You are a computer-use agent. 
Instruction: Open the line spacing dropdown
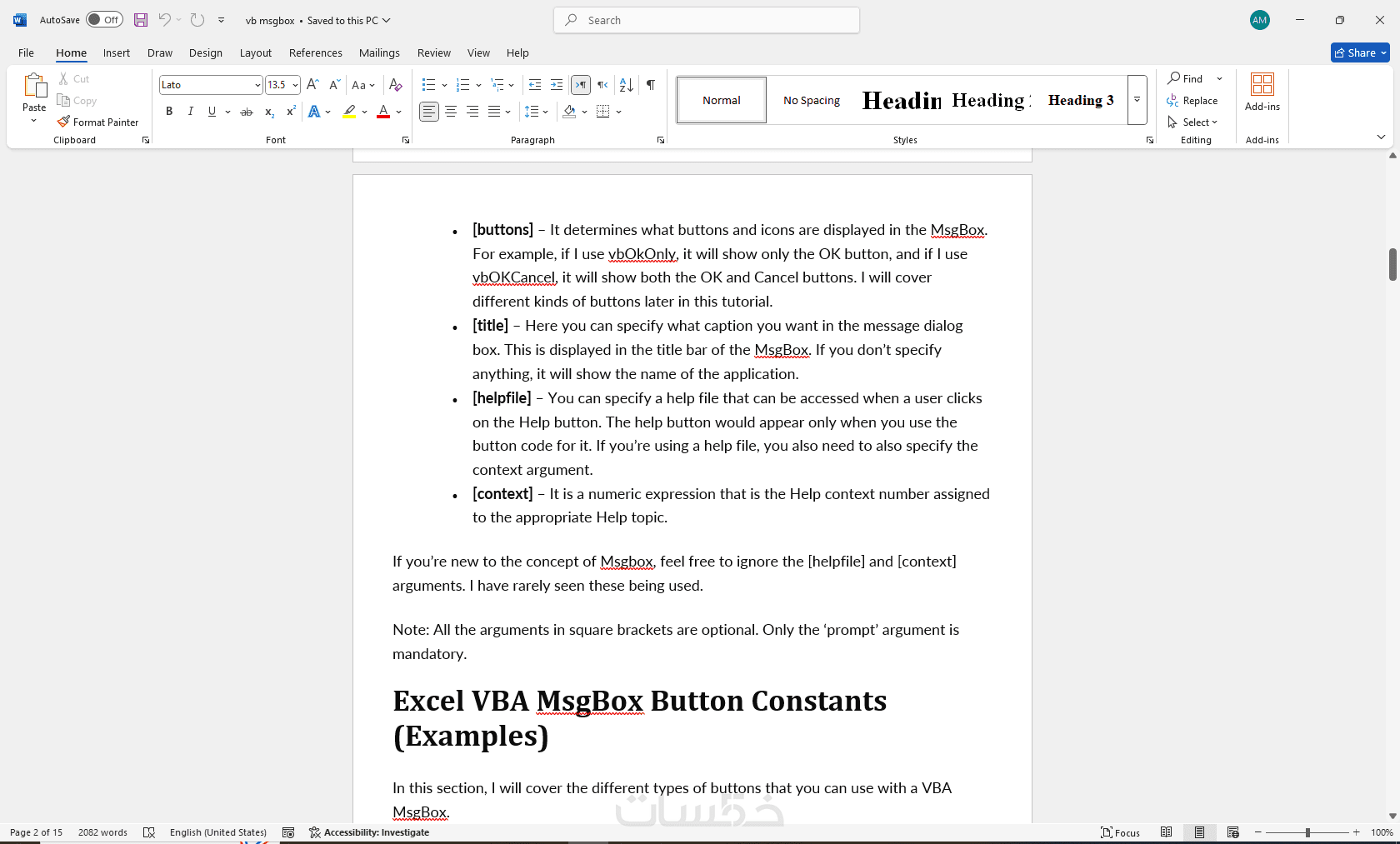point(536,112)
